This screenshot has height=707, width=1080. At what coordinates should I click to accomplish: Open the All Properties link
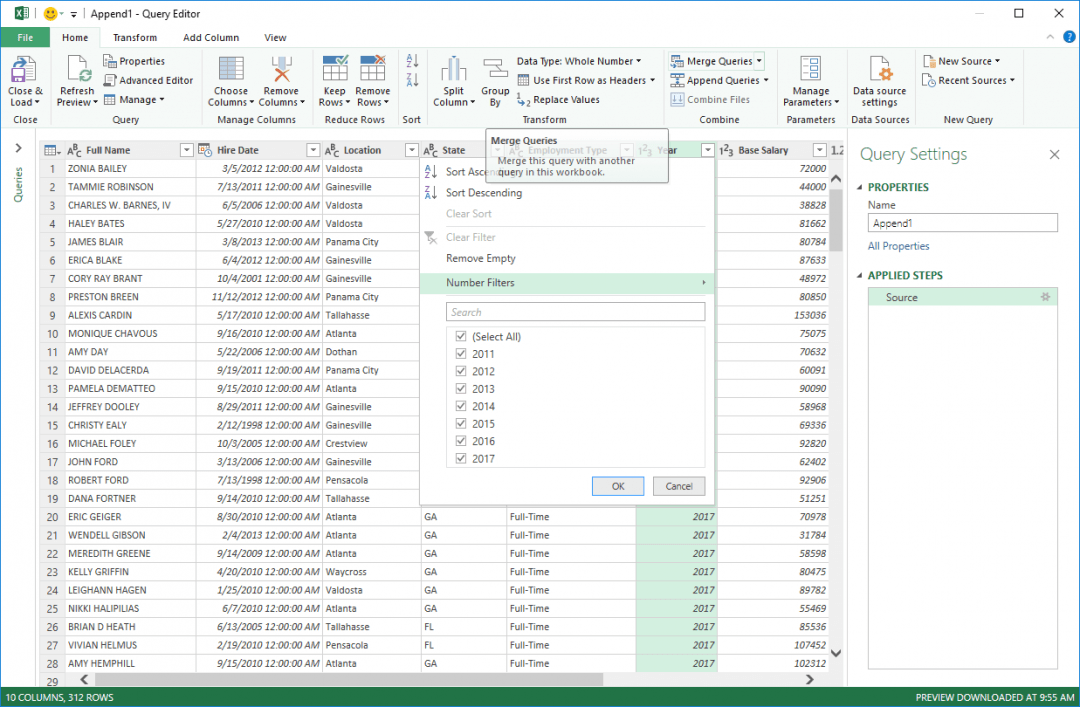coord(898,246)
